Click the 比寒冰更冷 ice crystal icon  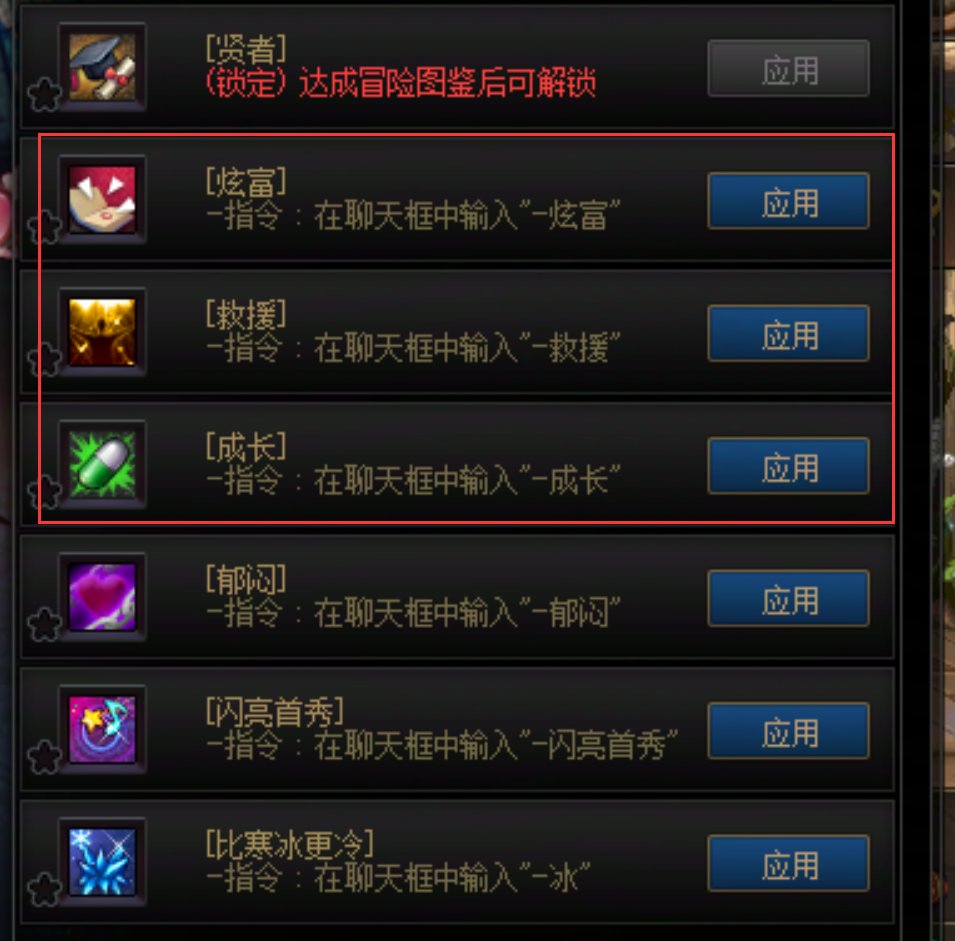102,862
